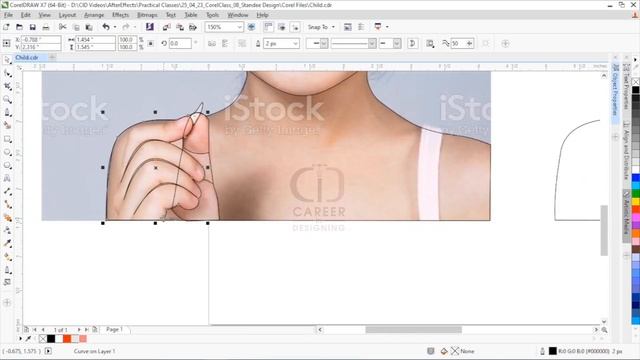Click the Copy icon in the toolbar
Viewport: 640px width, 360px height.
pos(76,27)
